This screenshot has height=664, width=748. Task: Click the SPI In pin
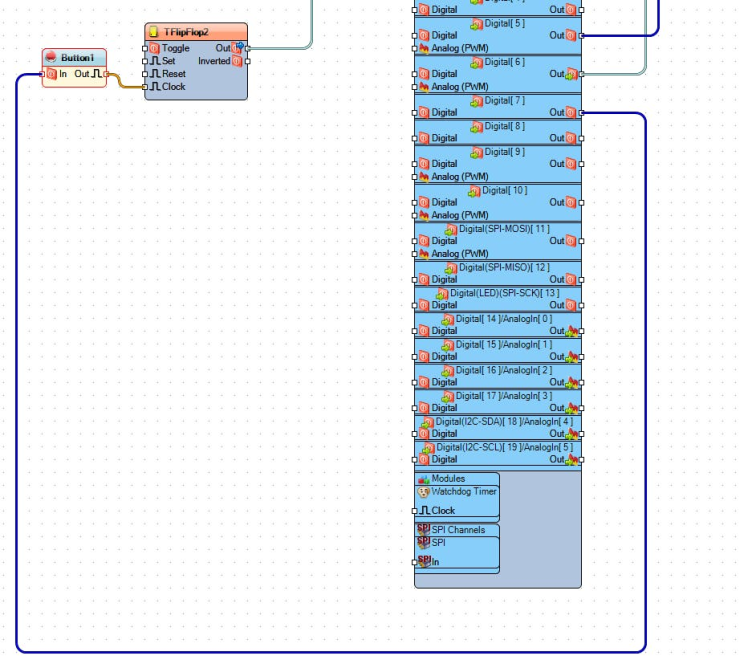[416, 562]
